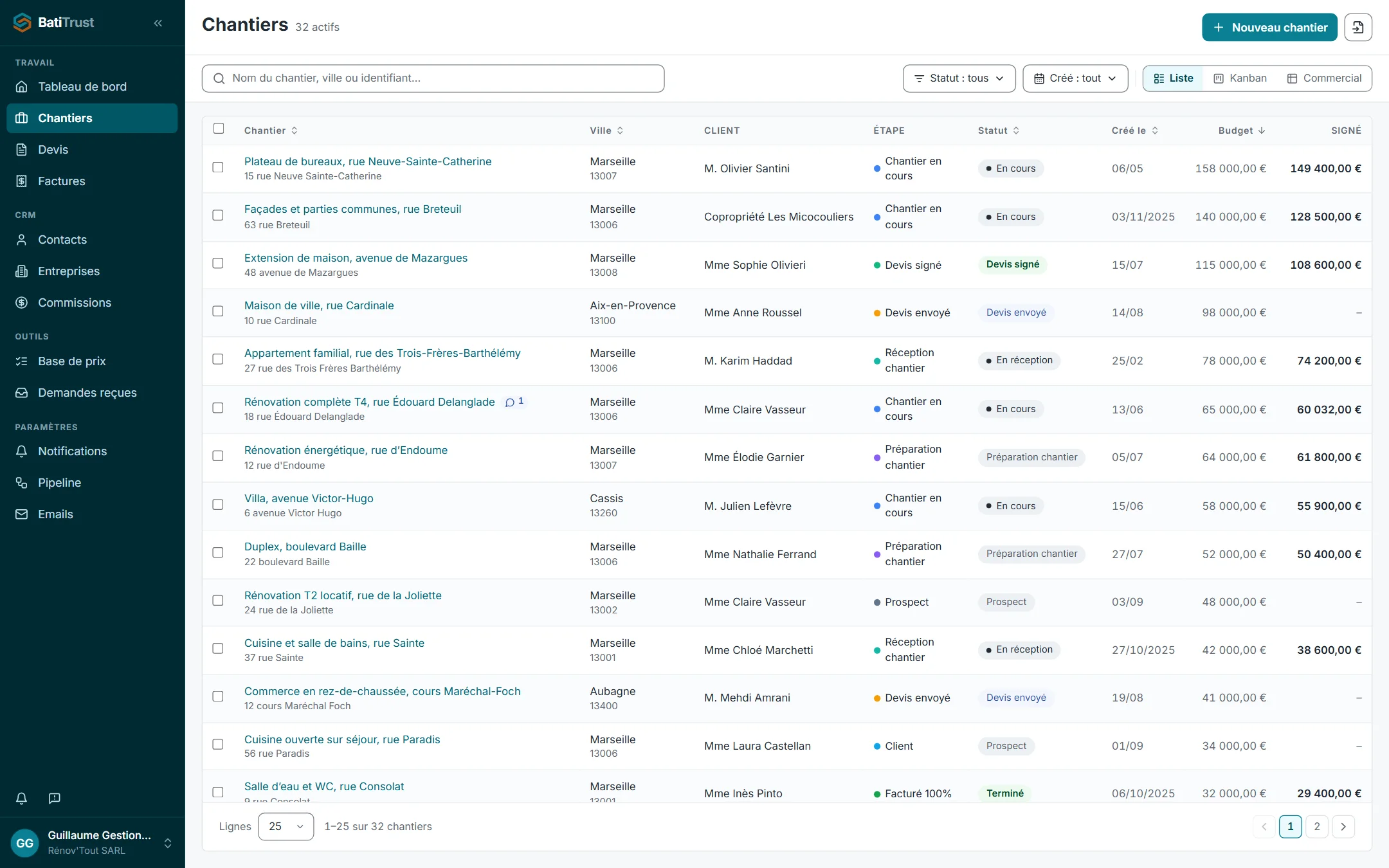Open Commissions in the sidebar

tap(92, 303)
